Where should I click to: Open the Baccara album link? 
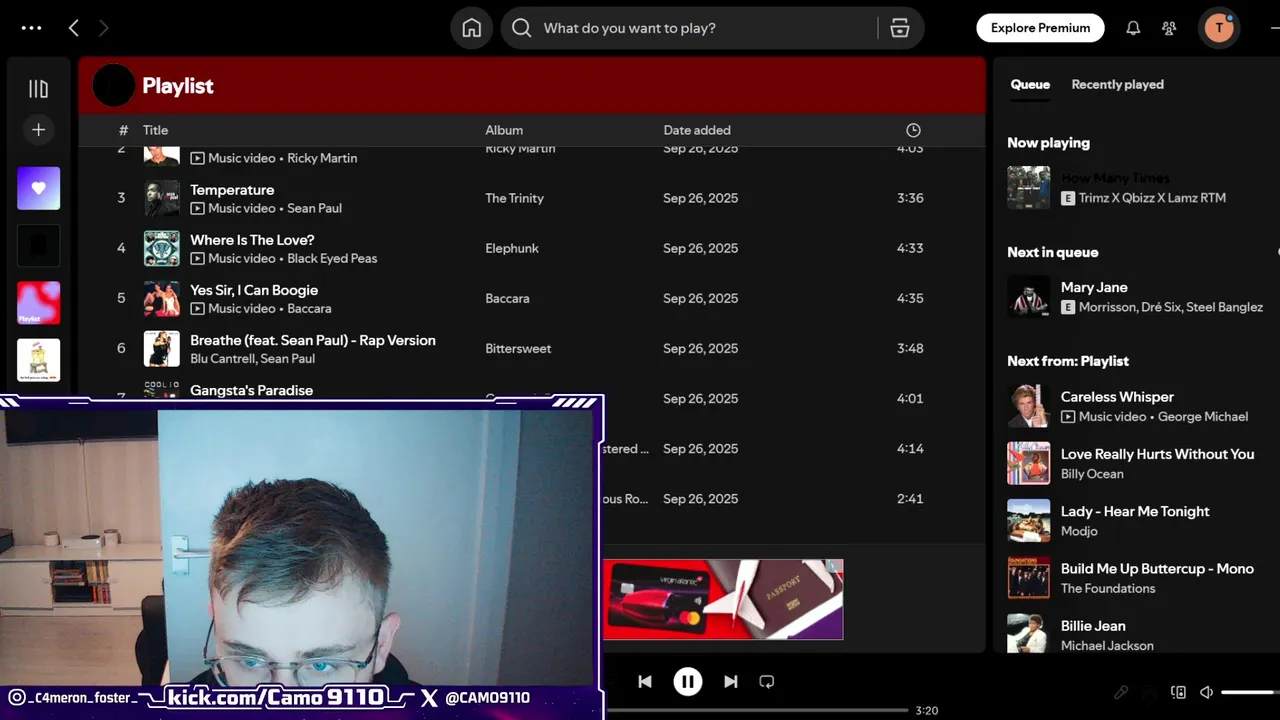pyautogui.click(x=507, y=298)
